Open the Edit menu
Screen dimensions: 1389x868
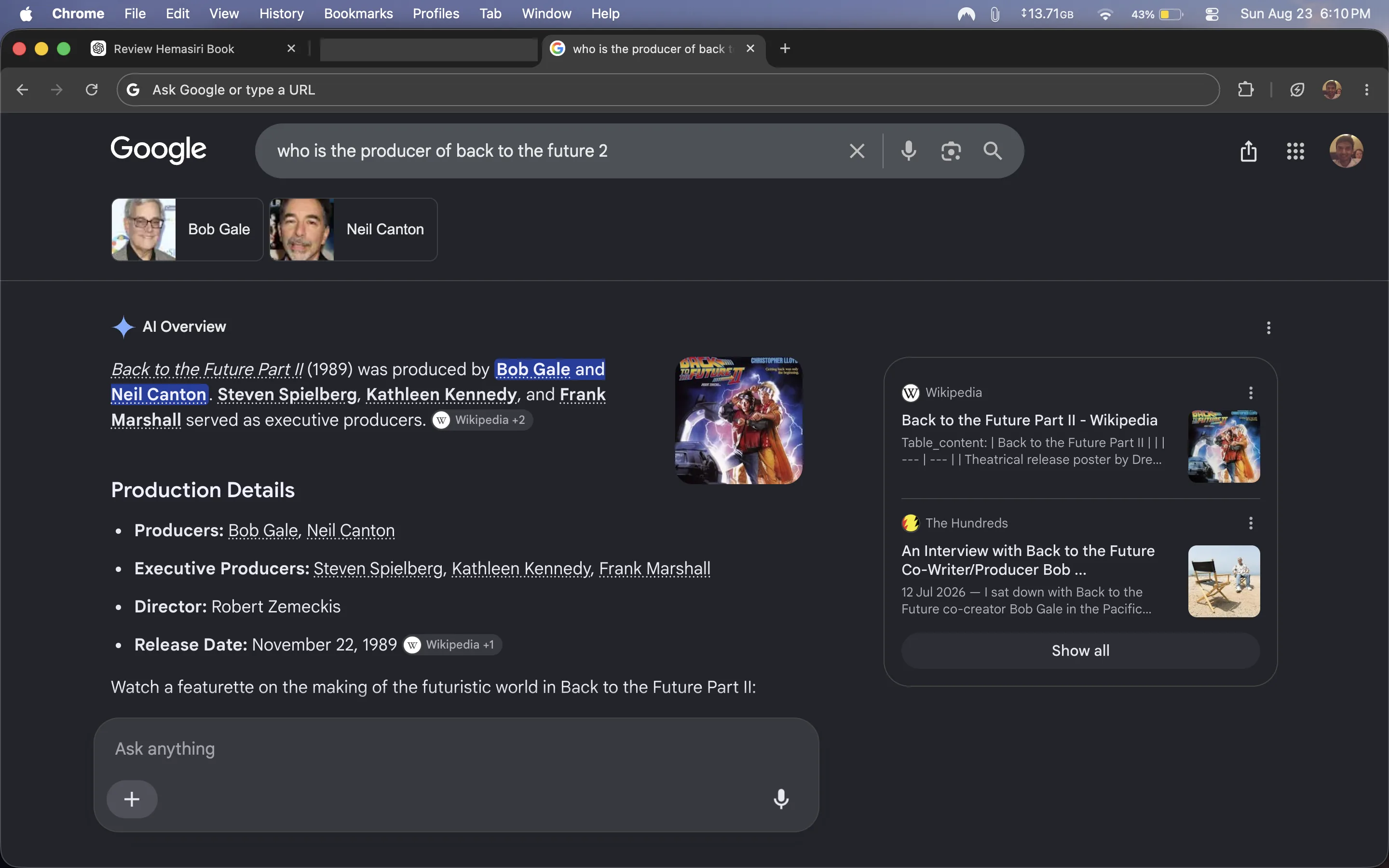177,14
